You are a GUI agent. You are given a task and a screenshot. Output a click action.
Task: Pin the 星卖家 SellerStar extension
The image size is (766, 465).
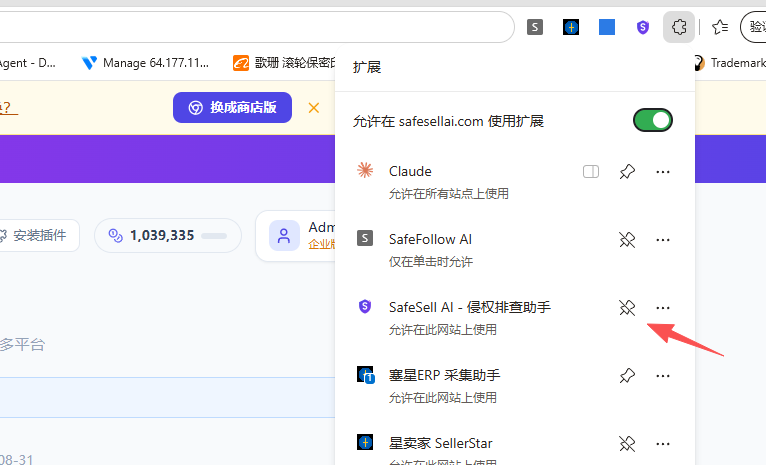627,444
